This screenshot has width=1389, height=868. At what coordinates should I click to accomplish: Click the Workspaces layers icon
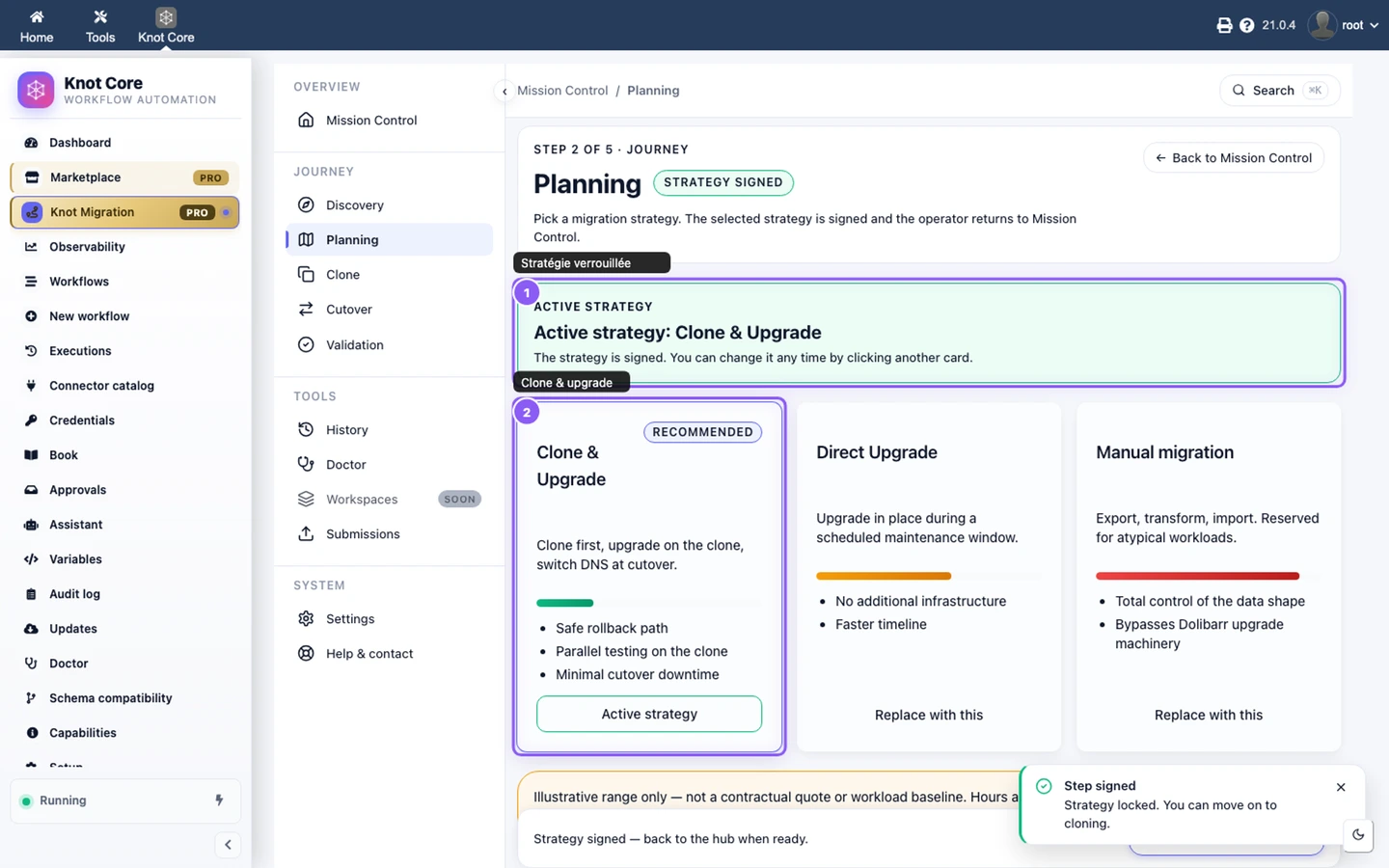pos(306,499)
